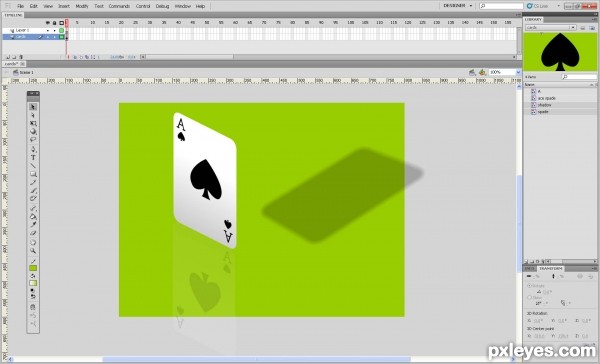
Task: Select the Rectangle tool
Action: tap(33, 174)
